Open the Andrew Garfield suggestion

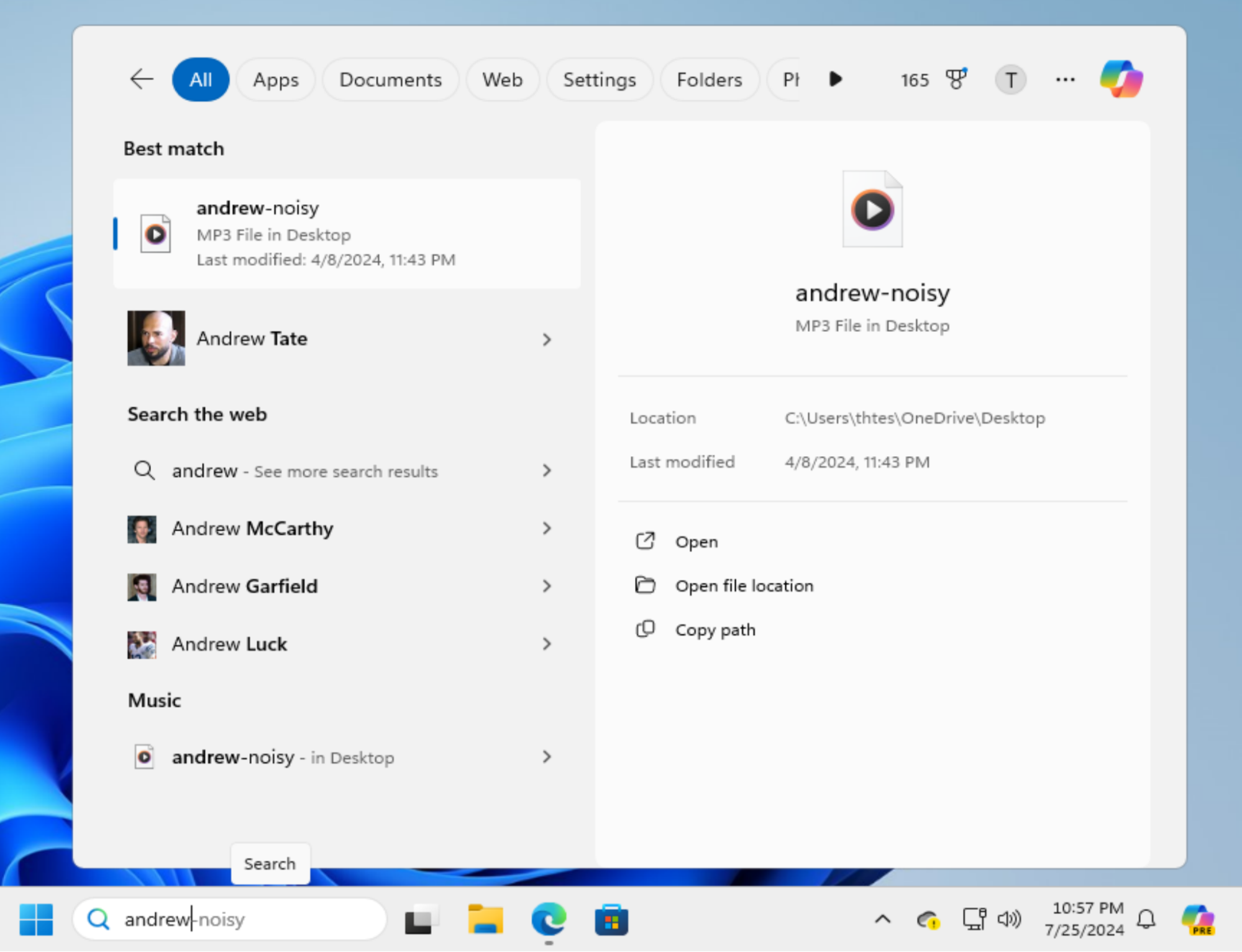pos(347,586)
